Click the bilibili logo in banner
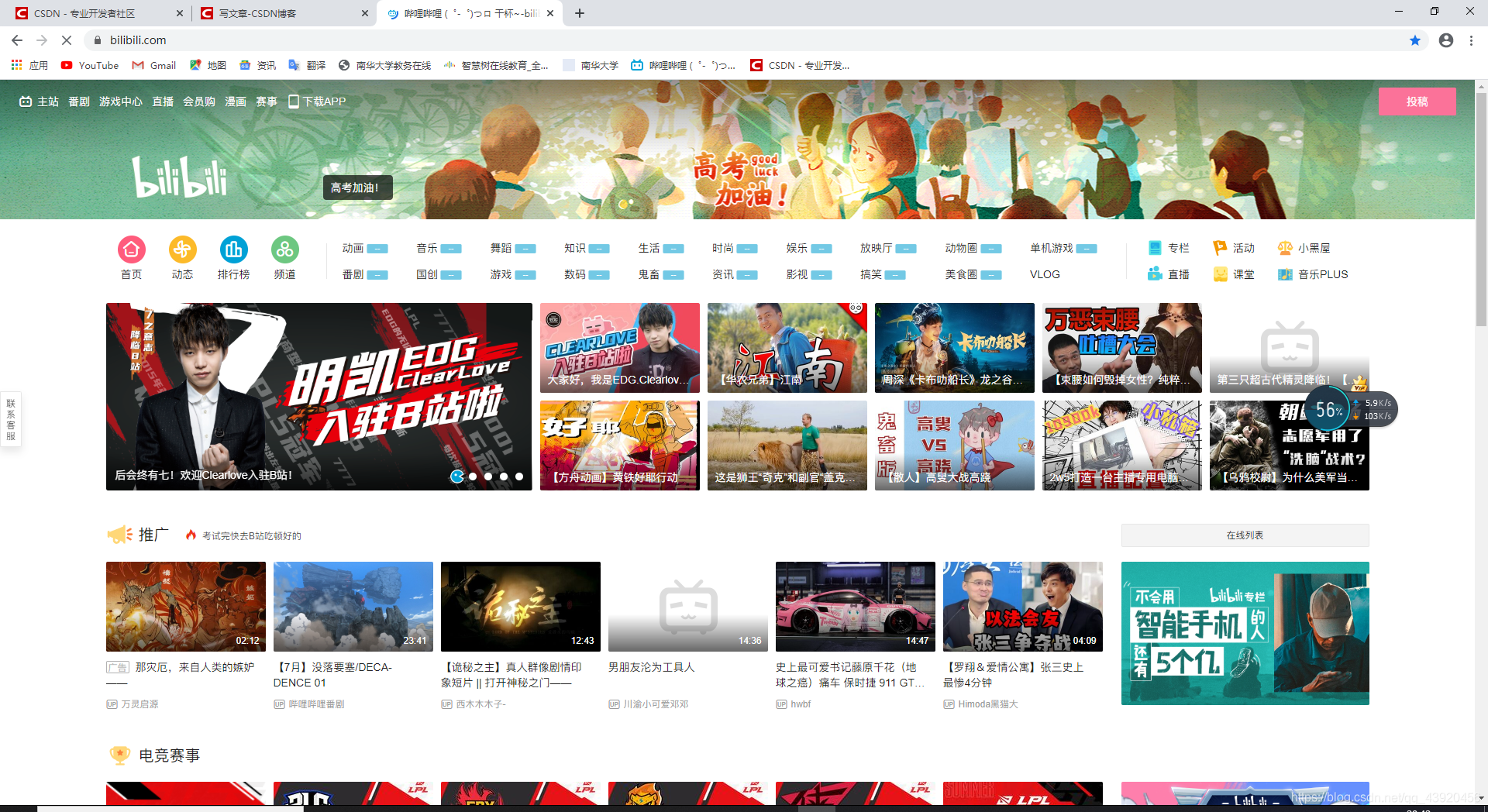 click(179, 177)
